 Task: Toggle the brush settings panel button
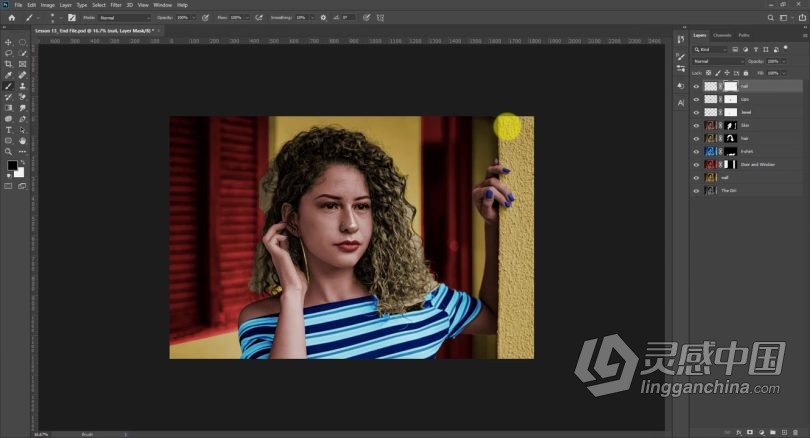(72, 18)
